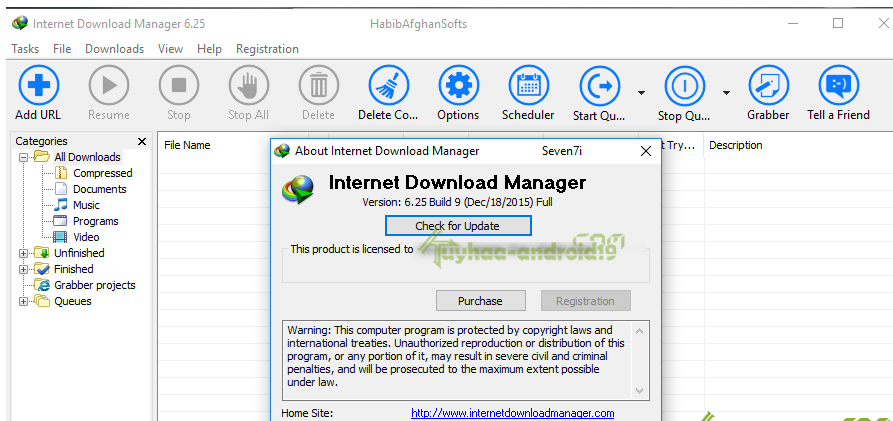This screenshot has width=893, height=421.
Task: Click the Stop All hand icon
Action: pyautogui.click(x=248, y=85)
